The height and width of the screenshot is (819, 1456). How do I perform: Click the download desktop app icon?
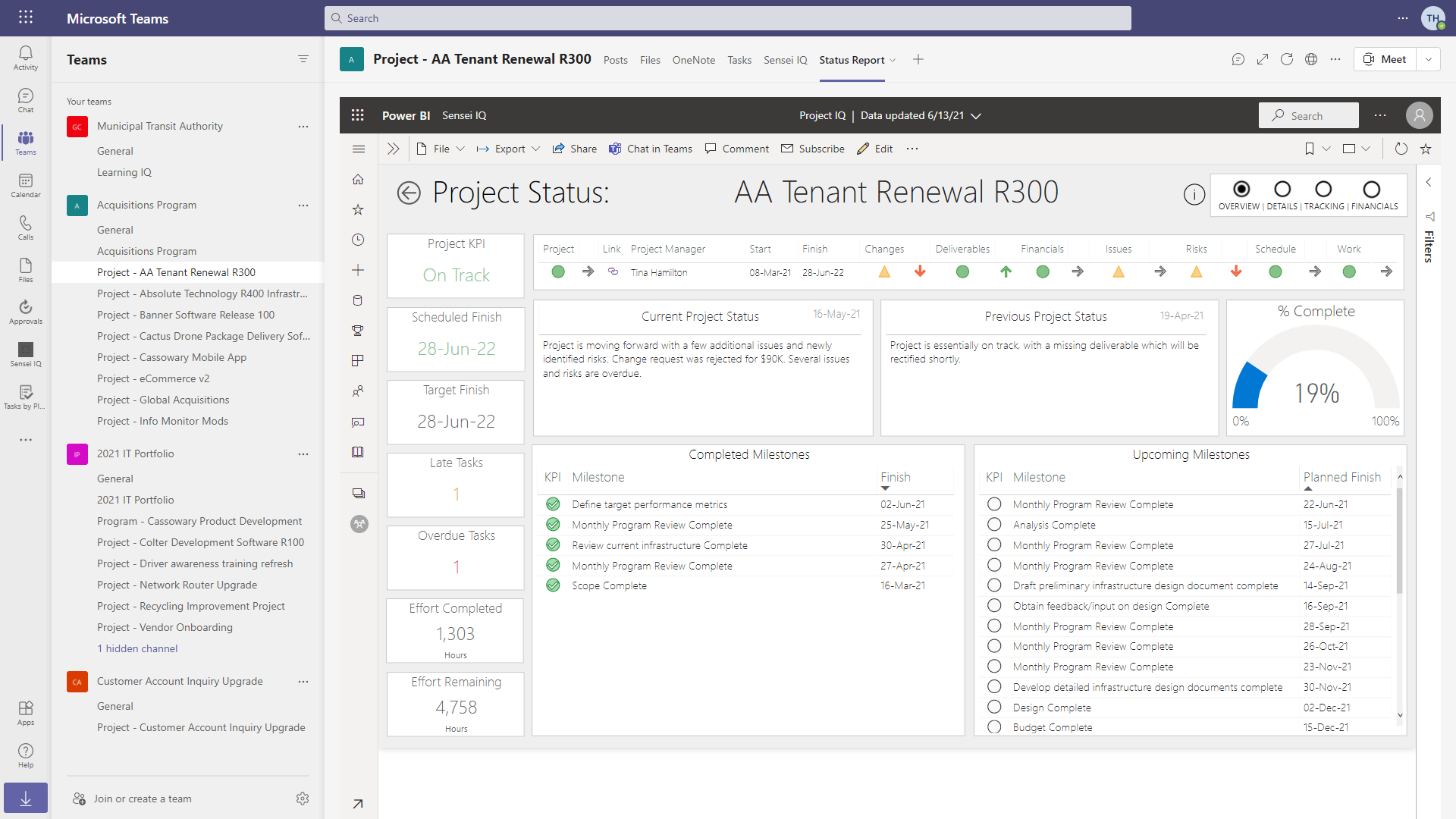(x=25, y=798)
